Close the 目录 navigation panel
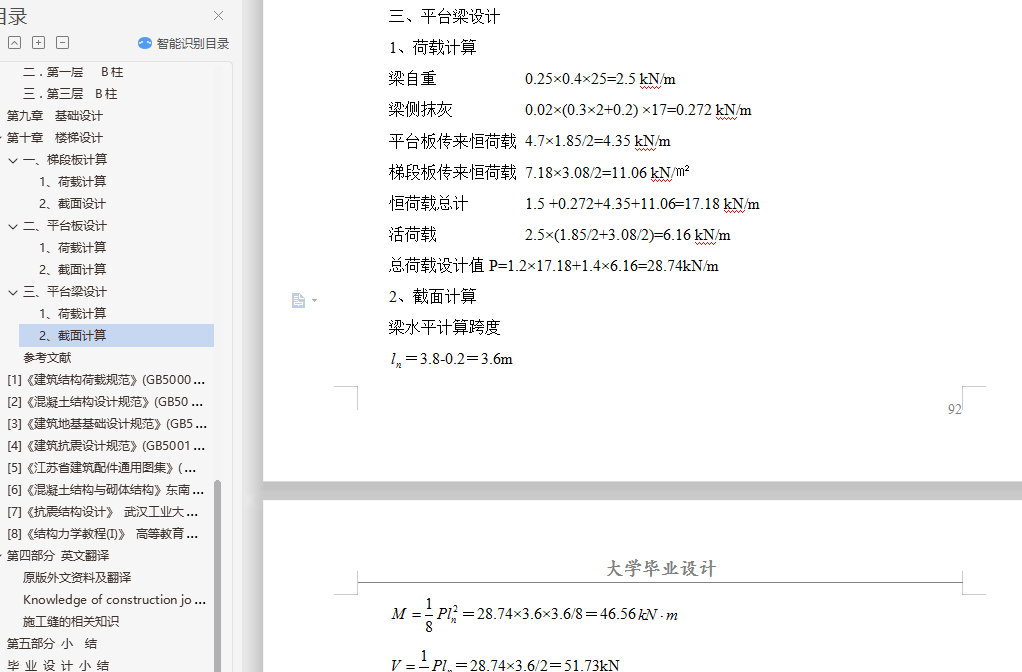This screenshot has width=1022, height=672. point(218,16)
